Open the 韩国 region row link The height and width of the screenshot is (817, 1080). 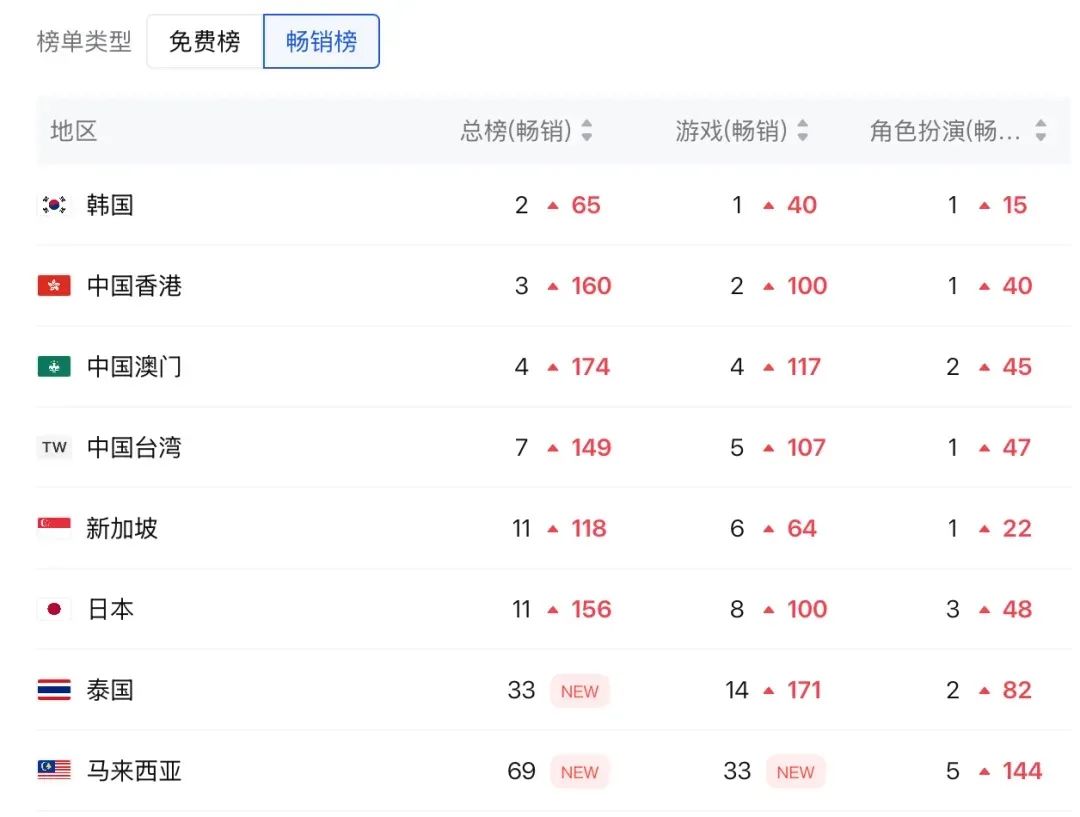click(110, 205)
